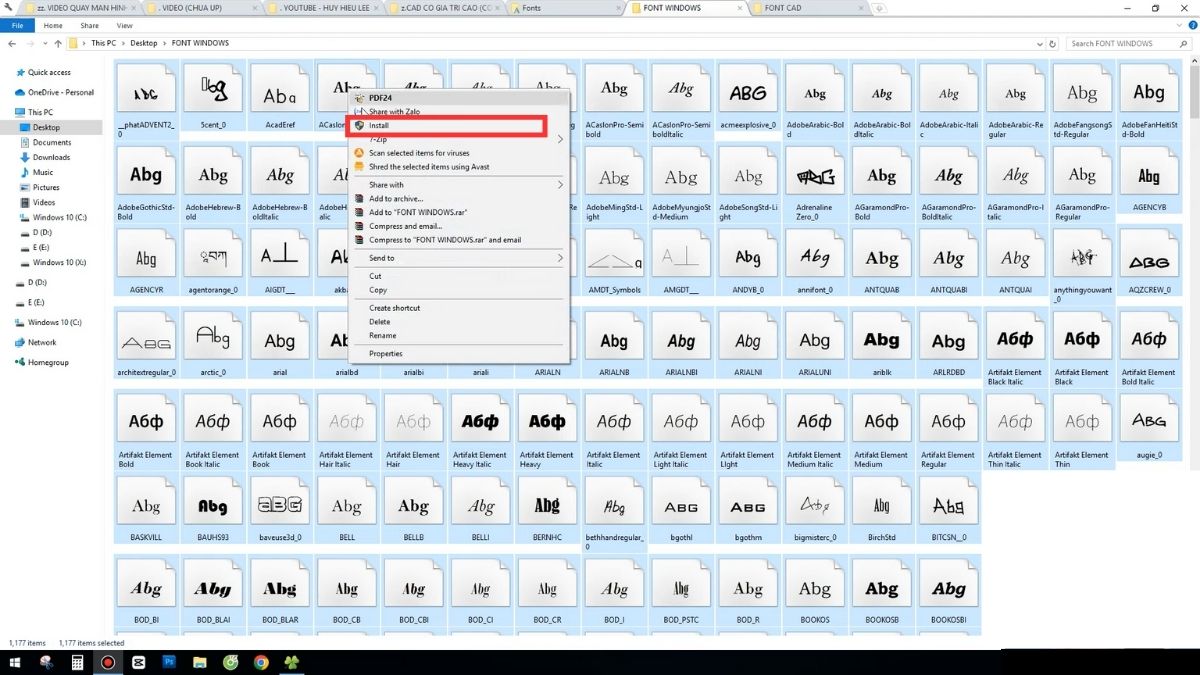Open Calculator from the taskbar
This screenshot has width=1200, height=675.
[77, 662]
